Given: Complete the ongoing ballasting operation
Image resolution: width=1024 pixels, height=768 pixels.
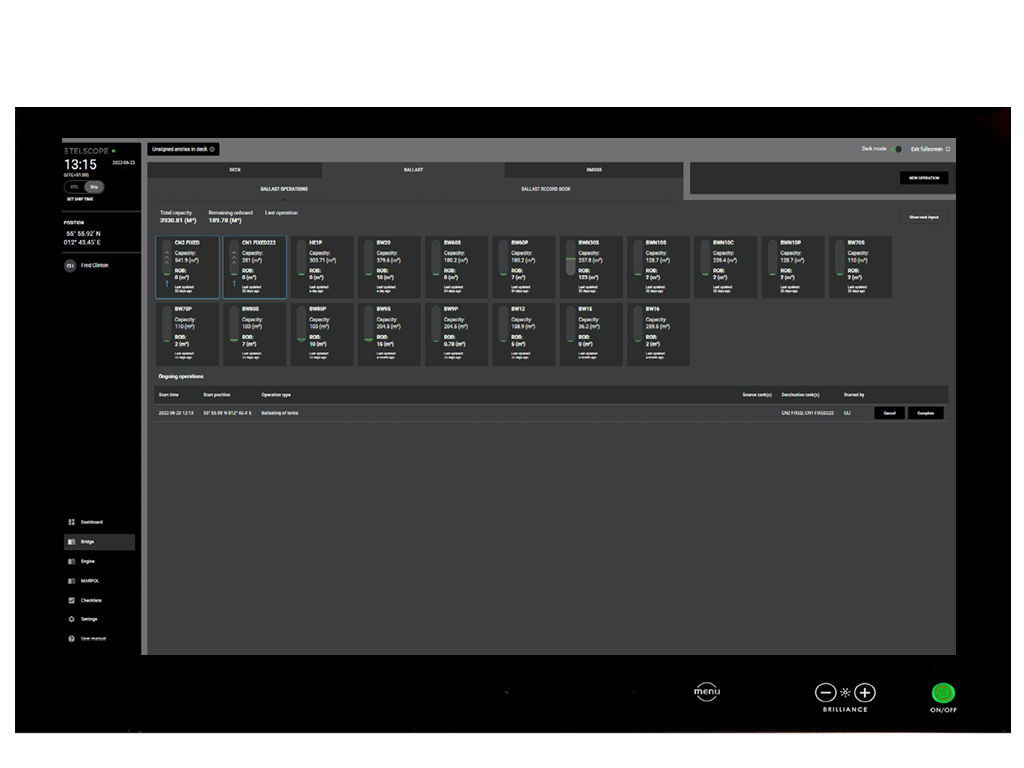Looking at the screenshot, I should click(925, 413).
